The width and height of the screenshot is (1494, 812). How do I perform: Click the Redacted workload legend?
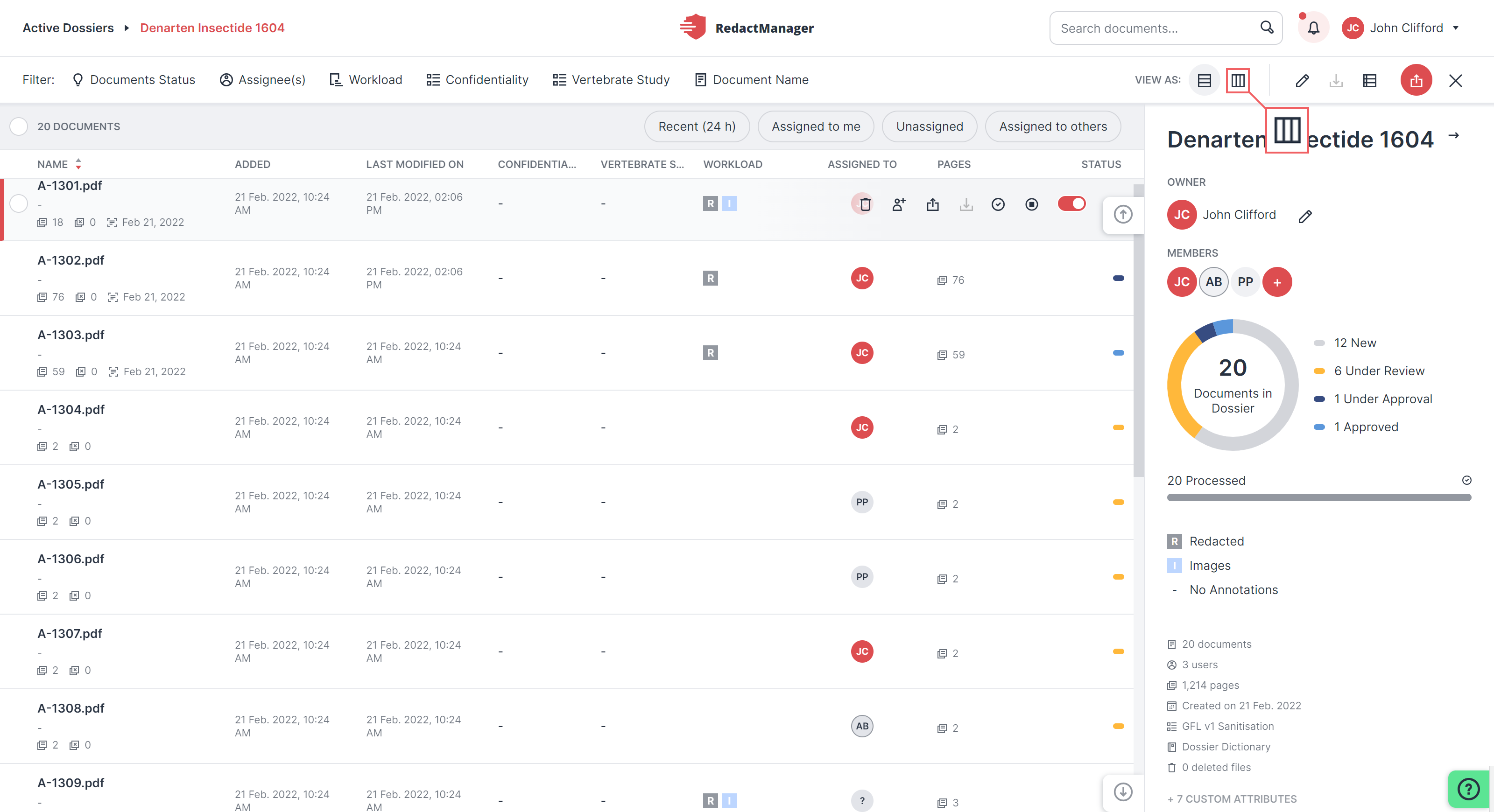click(x=1206, y=541)
